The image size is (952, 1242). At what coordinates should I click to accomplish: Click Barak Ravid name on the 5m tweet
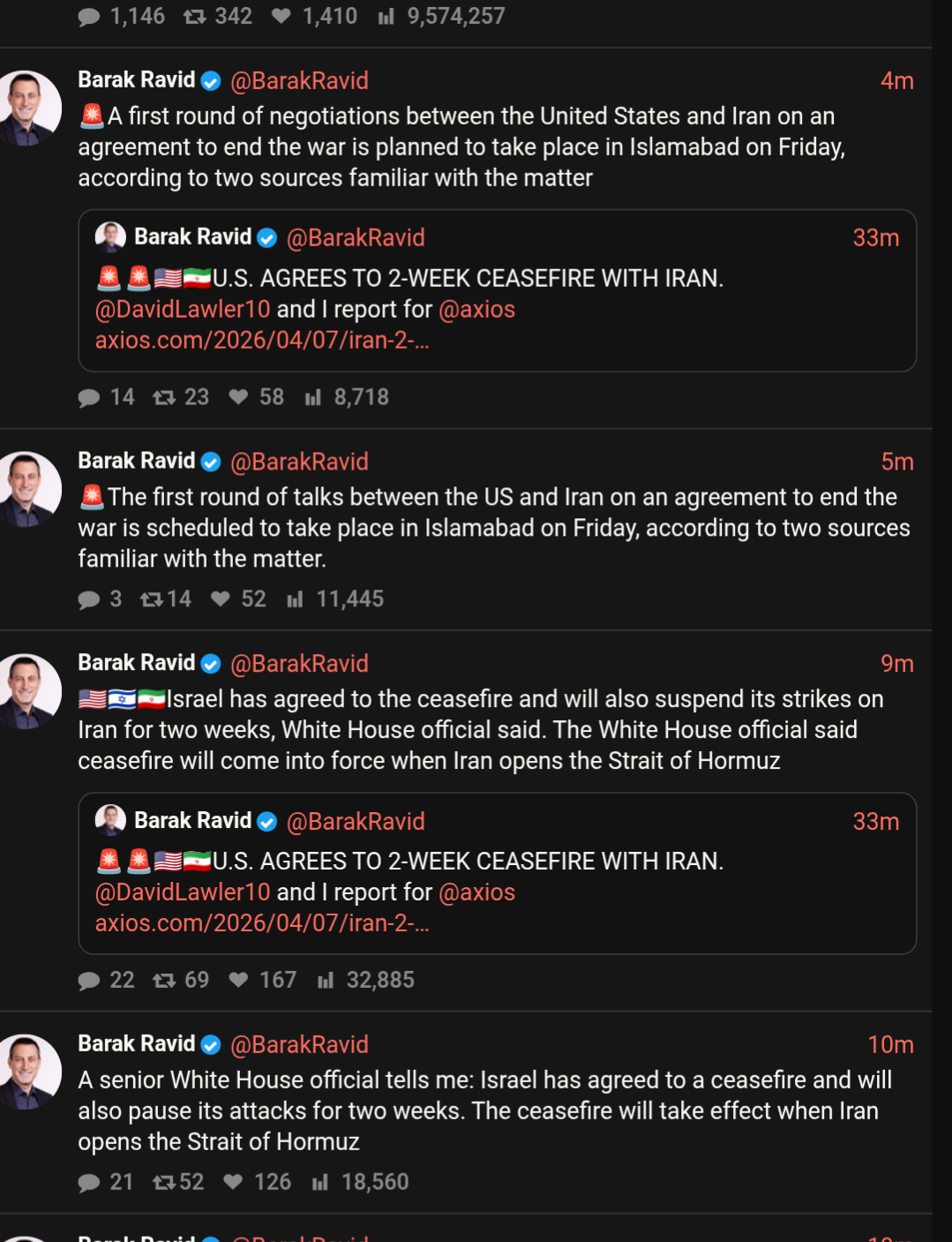click(137, 461)
